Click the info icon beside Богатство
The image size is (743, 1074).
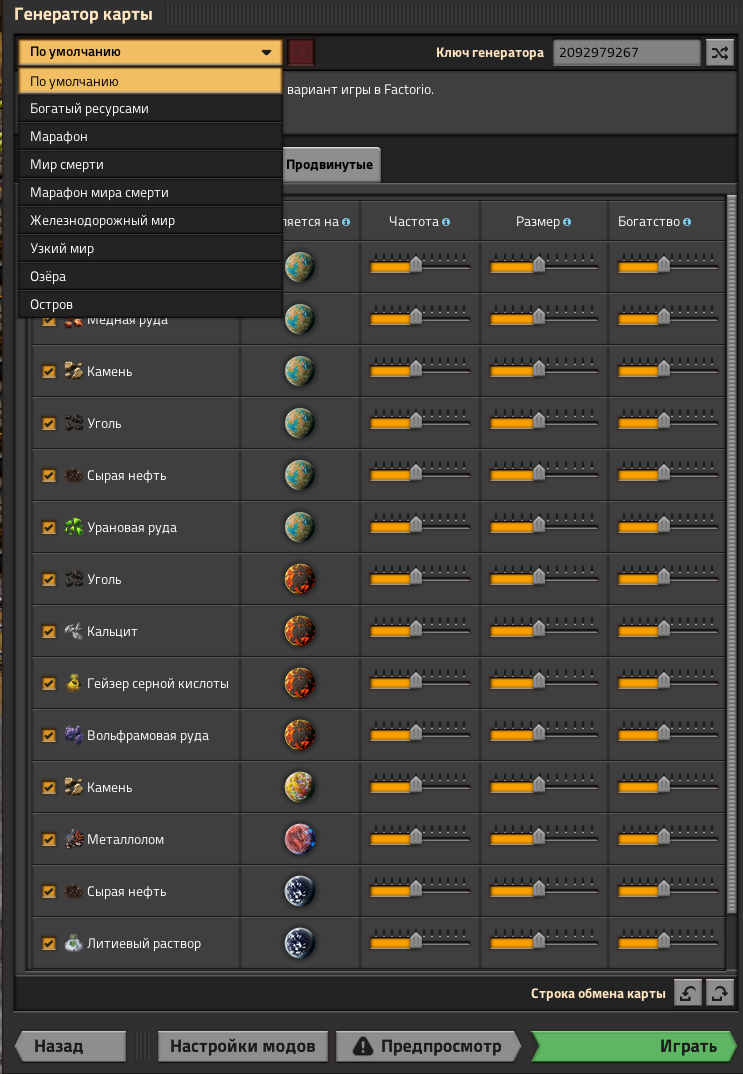(x=687, y=222)
